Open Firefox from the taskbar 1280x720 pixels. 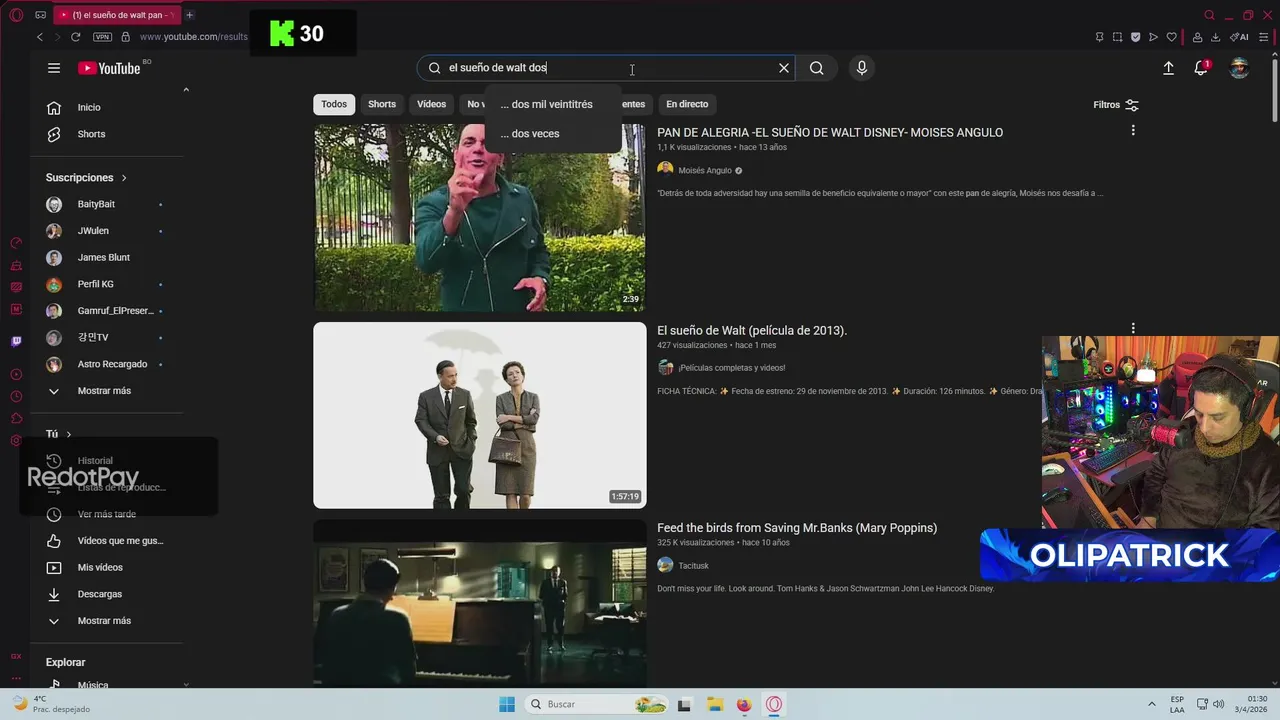coord(744,704)
